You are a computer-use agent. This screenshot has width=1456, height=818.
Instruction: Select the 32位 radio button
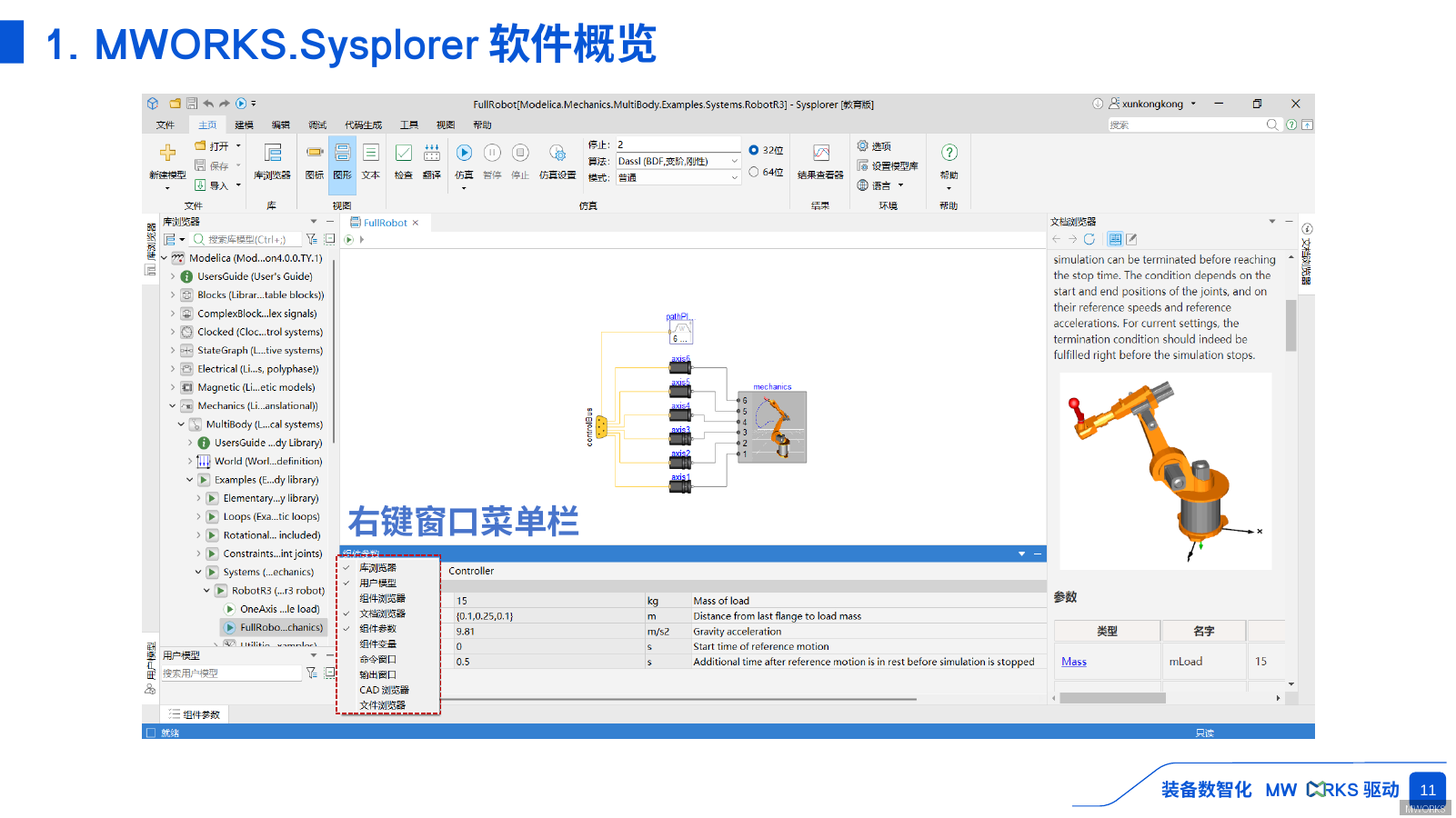pyautogui.click(x=754, y=150)
